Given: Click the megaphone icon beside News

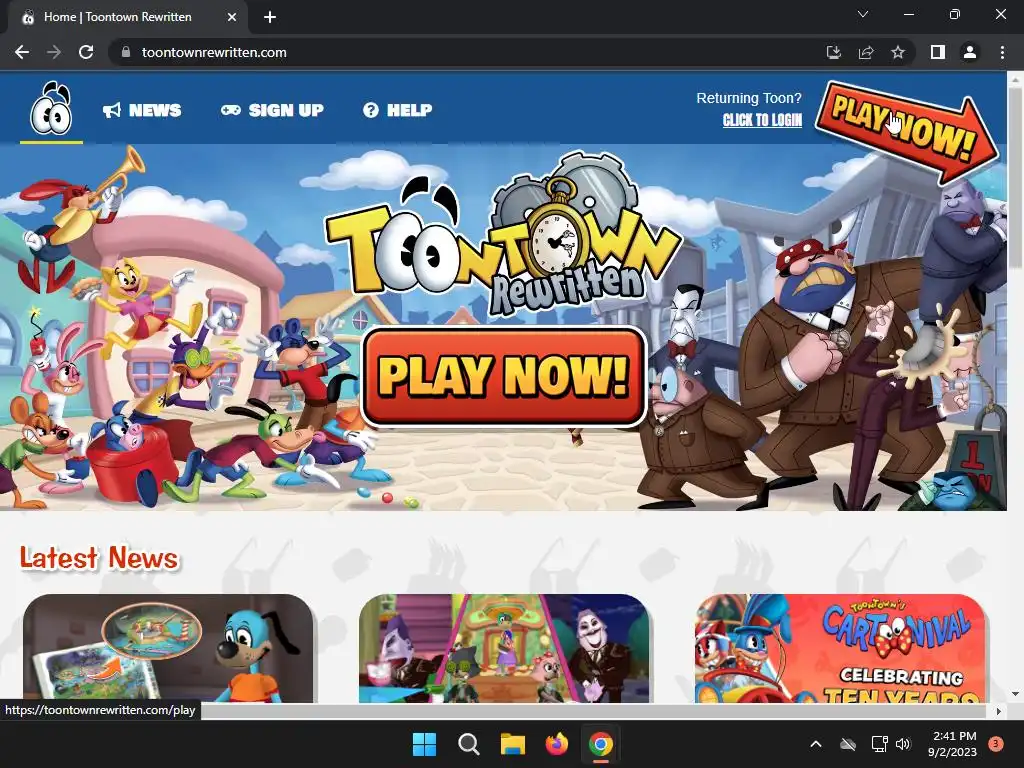Looking at the screenshot, I should click(112, 110).
